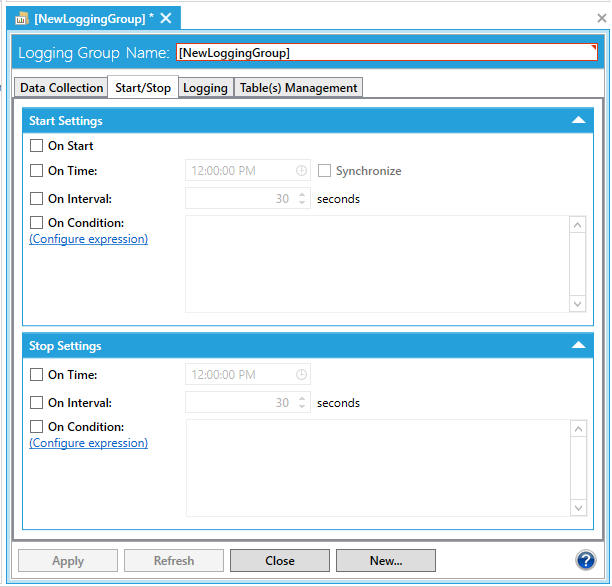Click the Apply button
The height and width of the screenshot is (587, 612).
click(x=68, y=560)
